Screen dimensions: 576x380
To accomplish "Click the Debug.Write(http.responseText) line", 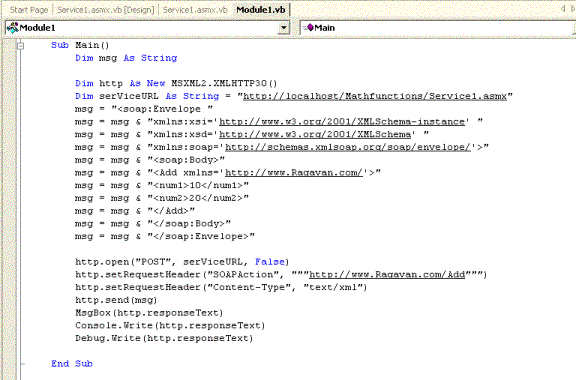I will tap(164, 338).
